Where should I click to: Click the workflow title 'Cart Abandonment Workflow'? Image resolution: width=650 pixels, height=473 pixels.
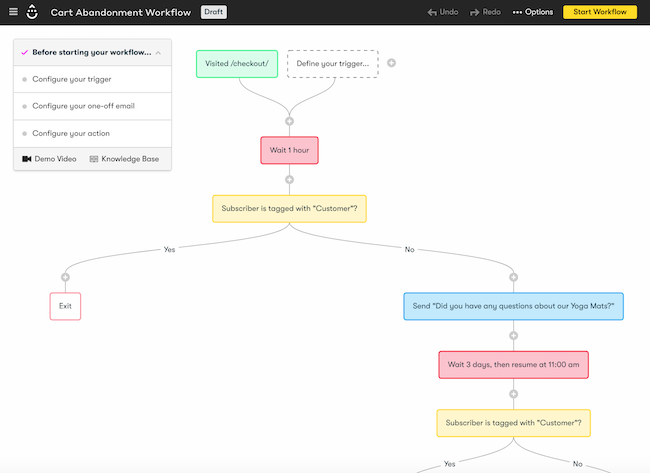[121, 12]
